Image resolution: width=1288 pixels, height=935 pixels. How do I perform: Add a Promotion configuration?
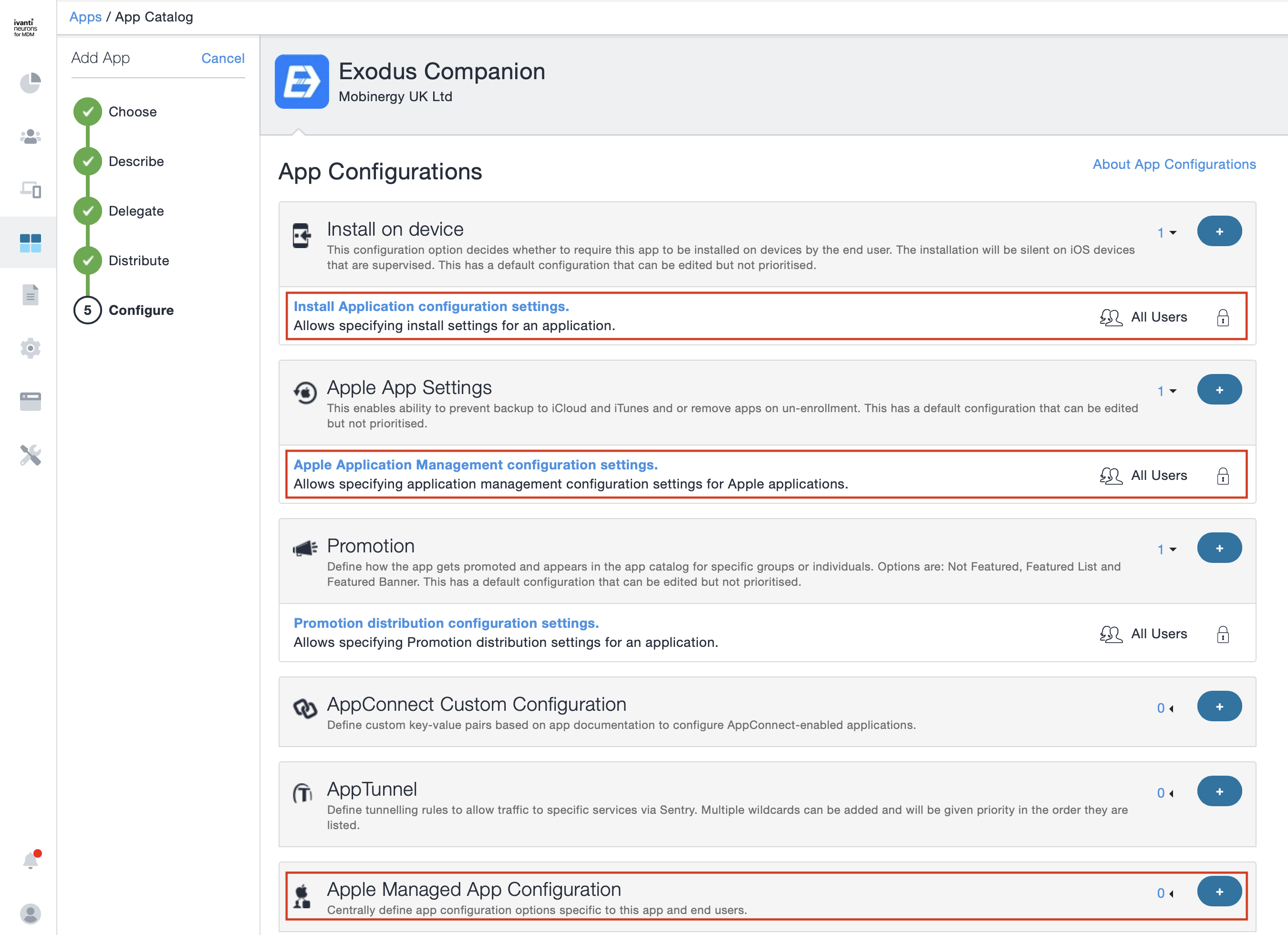(x=1219, y=548)
